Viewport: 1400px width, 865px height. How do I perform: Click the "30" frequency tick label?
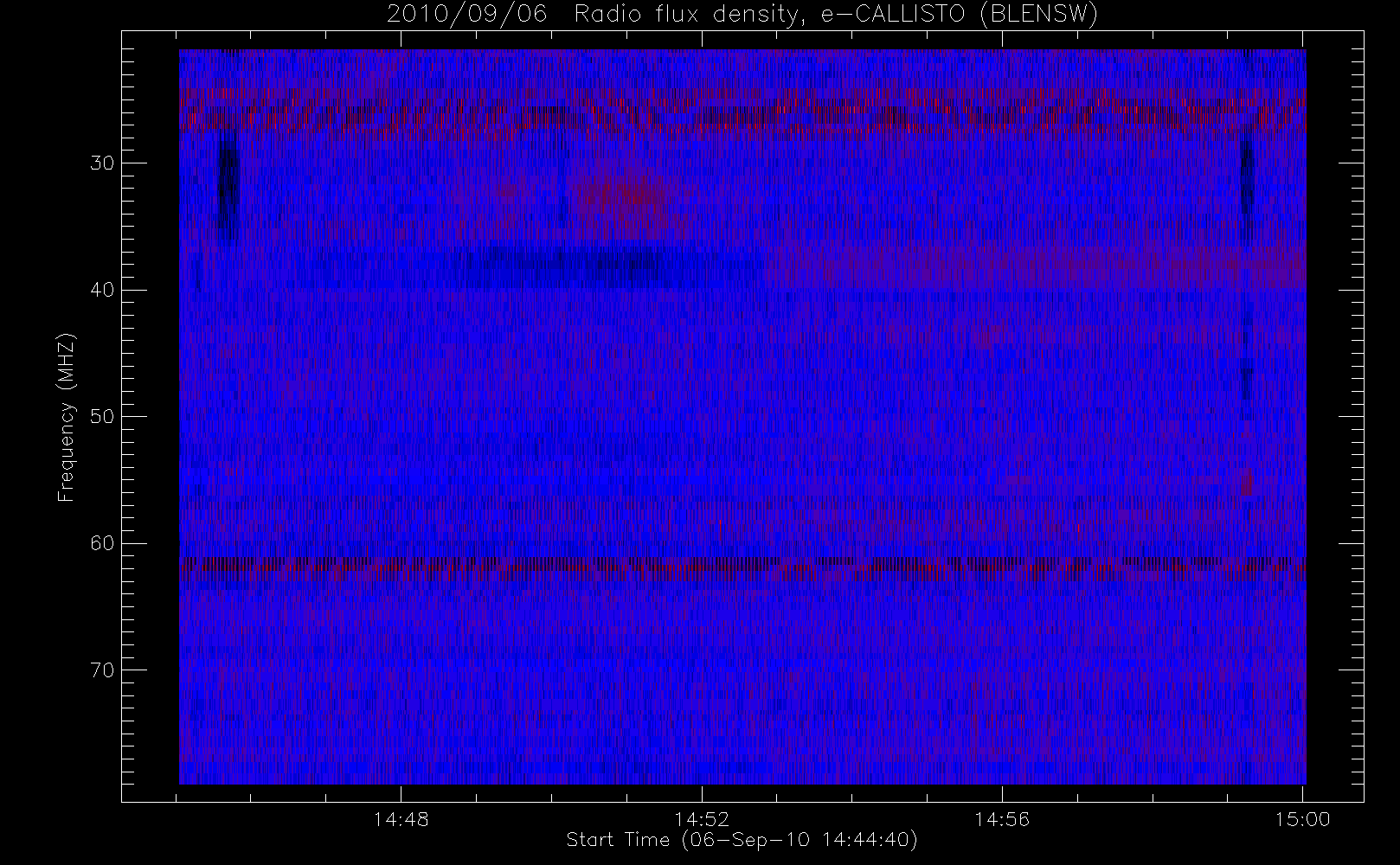pos(102,163)
